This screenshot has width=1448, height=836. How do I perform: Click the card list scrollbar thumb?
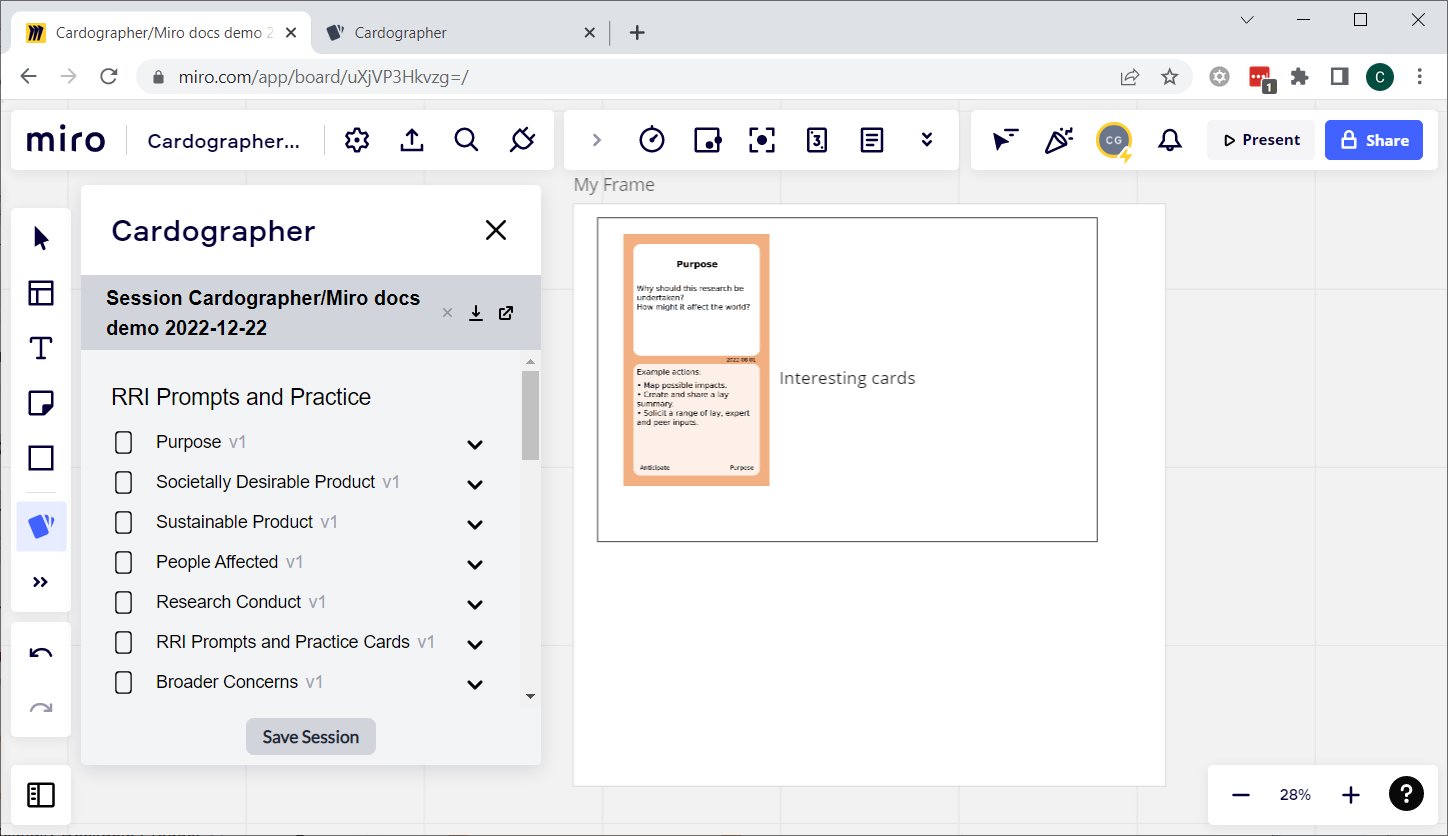point(530,415)
